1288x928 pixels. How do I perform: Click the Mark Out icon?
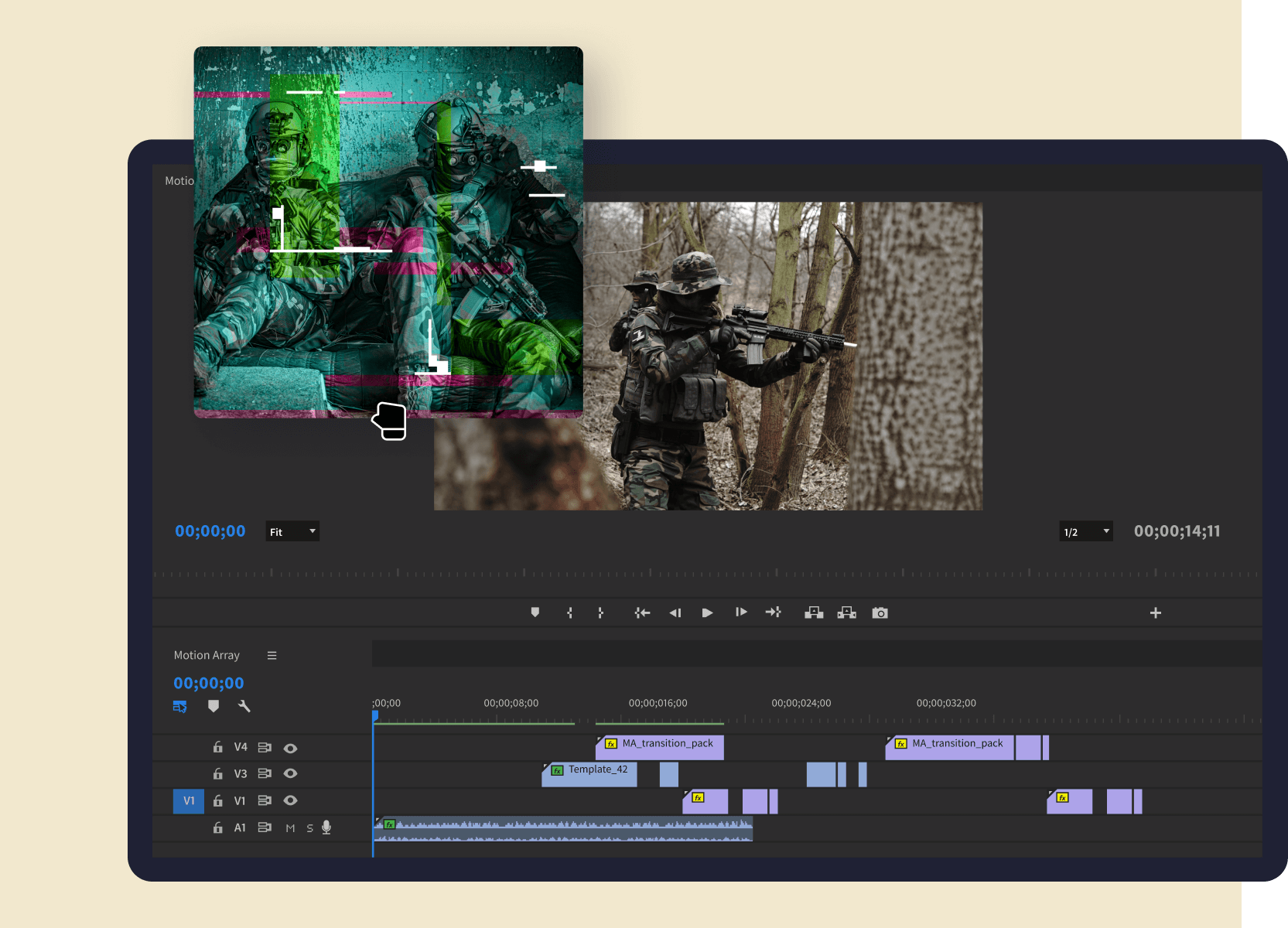click(601, 612)
